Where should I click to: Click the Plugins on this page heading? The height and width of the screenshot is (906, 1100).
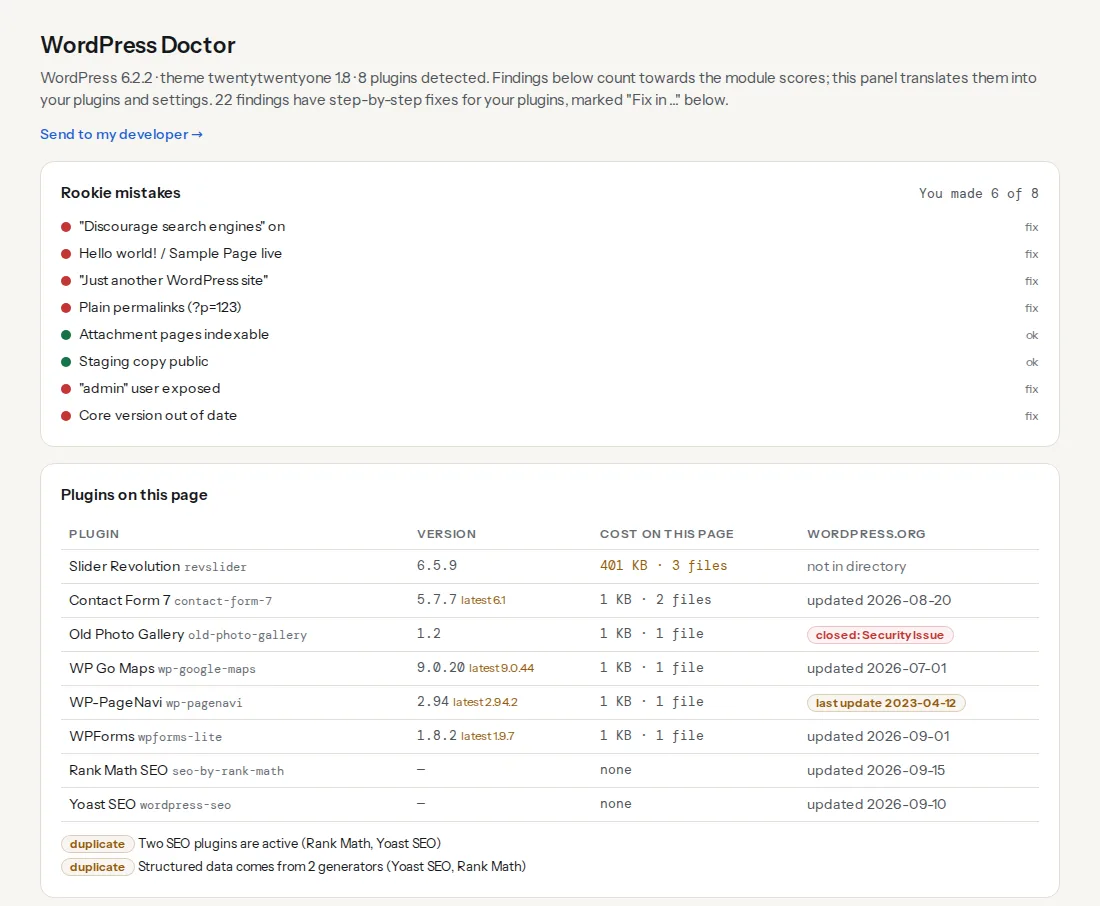click(x=134, y=495)
